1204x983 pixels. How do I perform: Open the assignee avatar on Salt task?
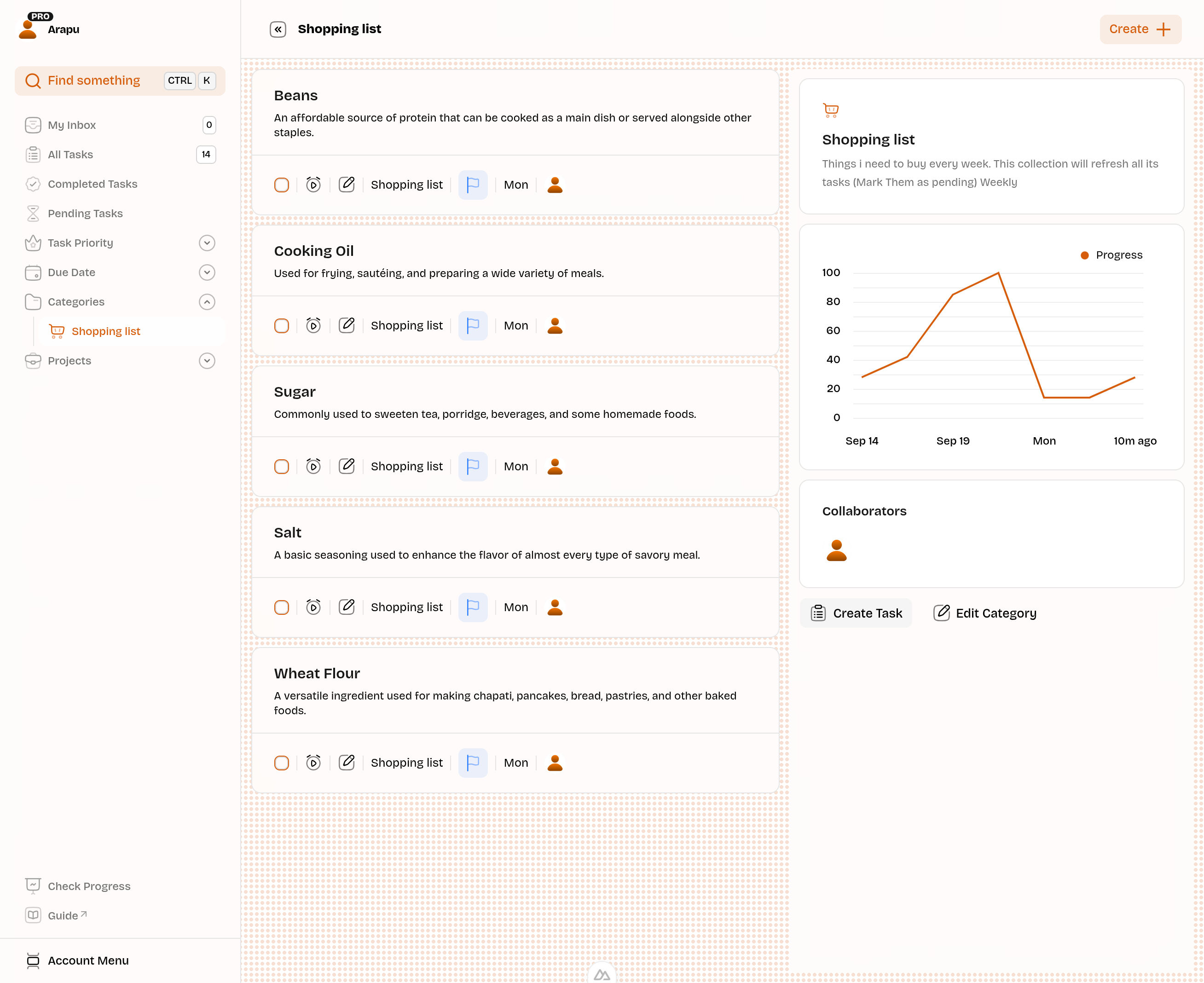[x=555, y=607]
